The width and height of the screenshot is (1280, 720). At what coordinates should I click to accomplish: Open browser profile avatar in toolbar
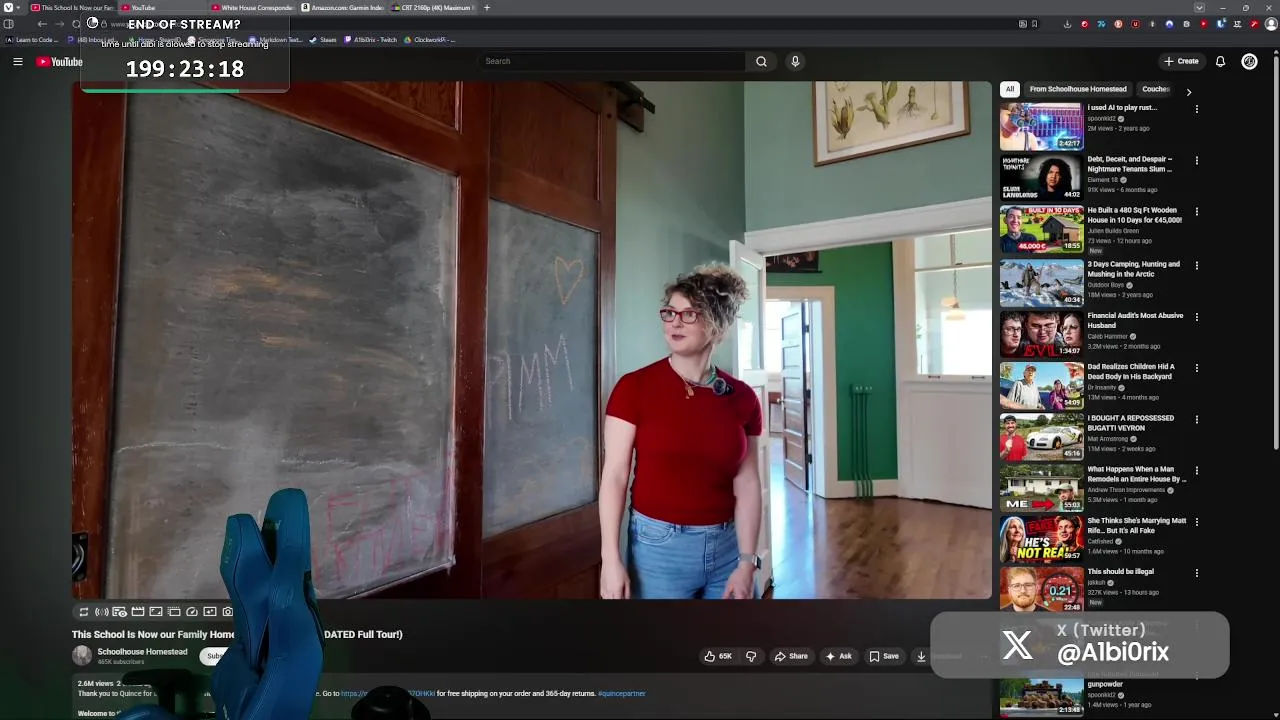1271,24
